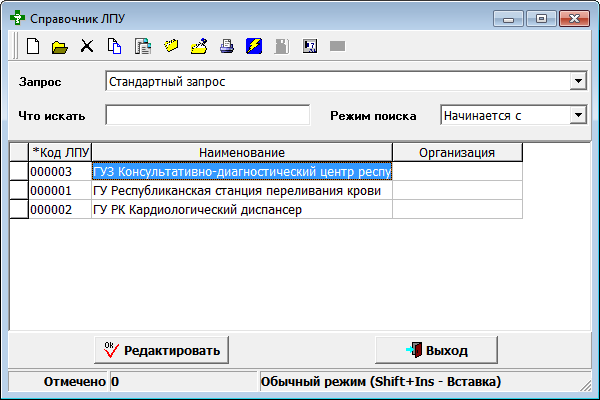This screenshot has height=400, width=600.
Task: Select the row marker for 000002
Action: tap(18, 210)
